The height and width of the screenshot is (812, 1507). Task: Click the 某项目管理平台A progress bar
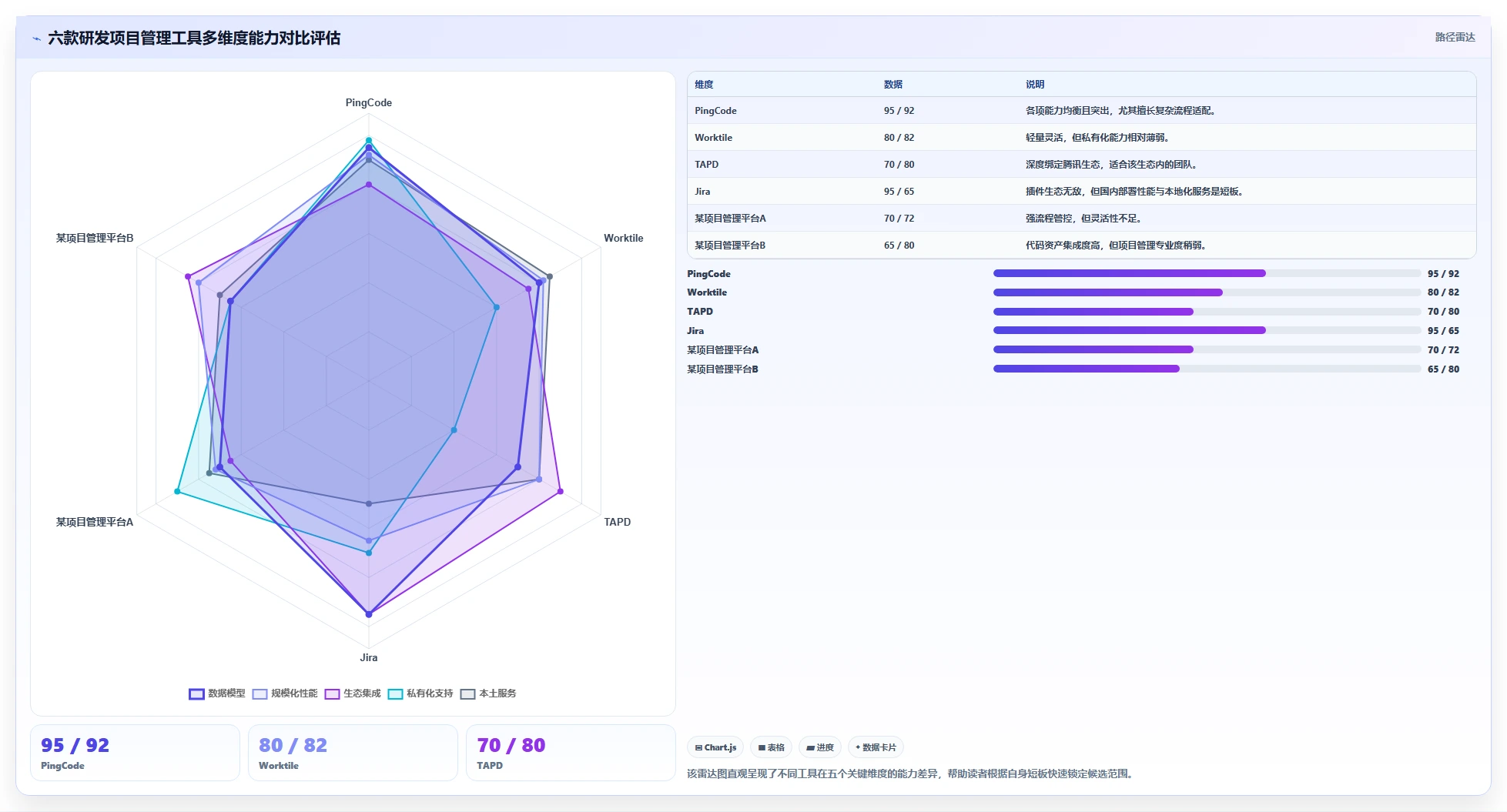point(1207,349)
